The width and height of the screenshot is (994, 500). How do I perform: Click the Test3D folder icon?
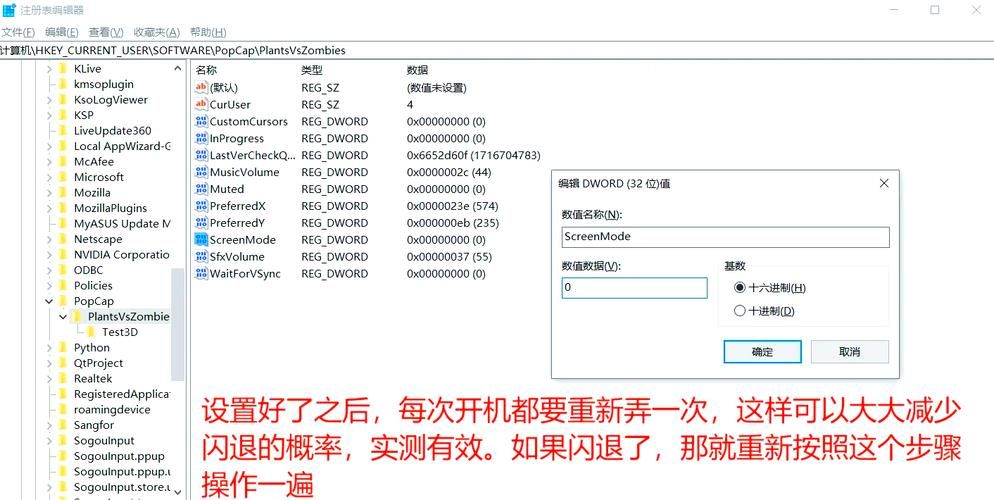[x=91, y=332]
